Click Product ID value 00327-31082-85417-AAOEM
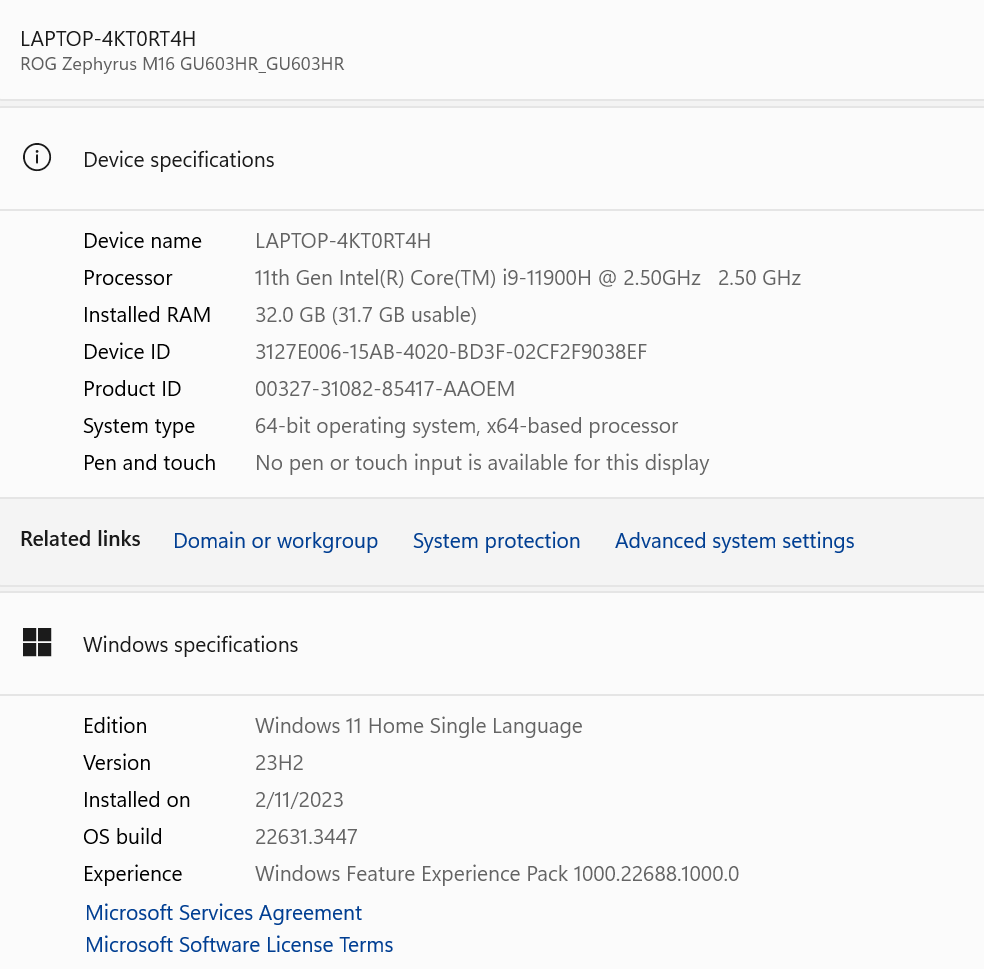Viewport: 984px width, 969px height. point(385,389)
